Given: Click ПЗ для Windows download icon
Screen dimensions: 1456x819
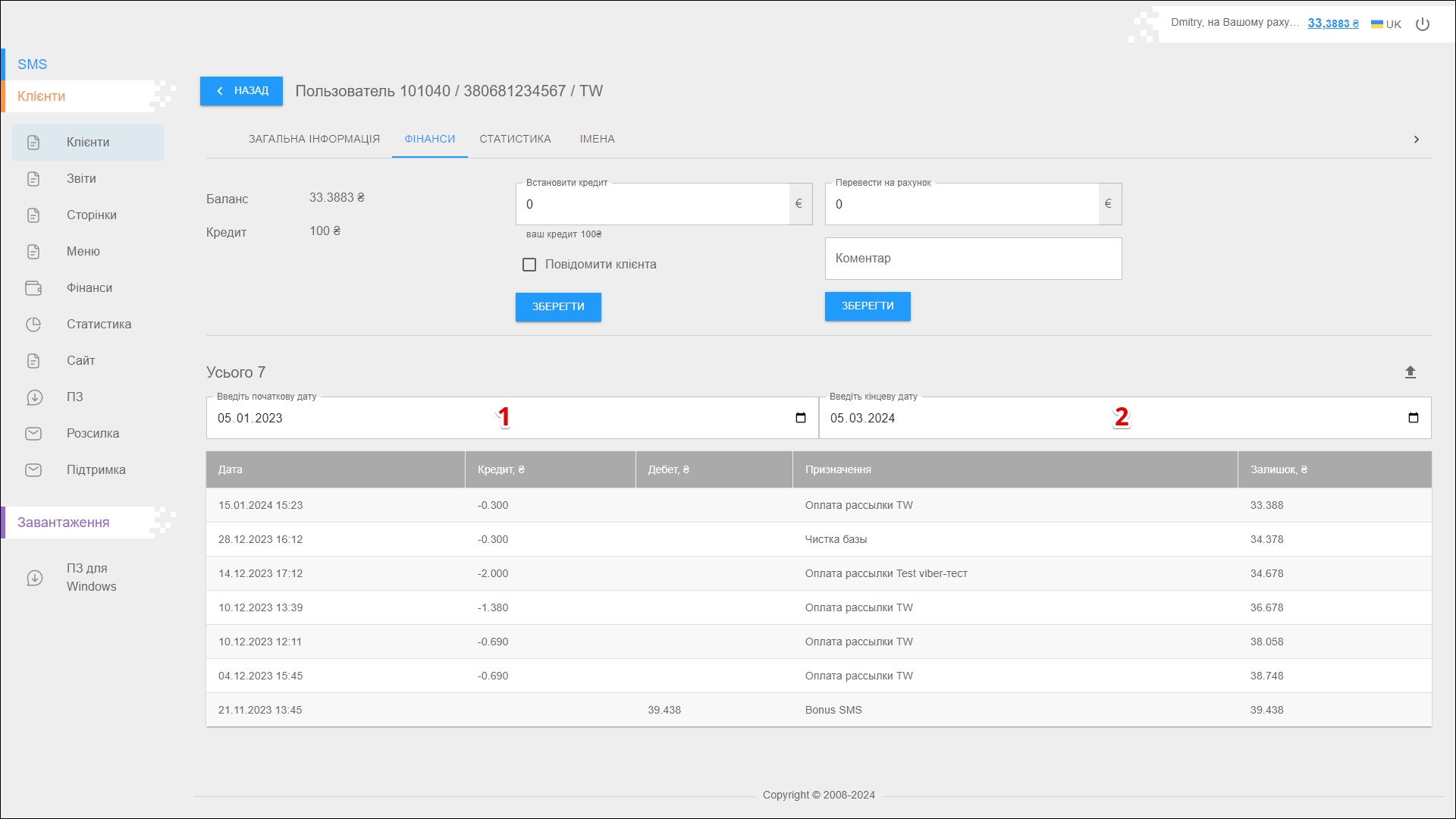Looking at the screenshot, I should click(35, 578).
